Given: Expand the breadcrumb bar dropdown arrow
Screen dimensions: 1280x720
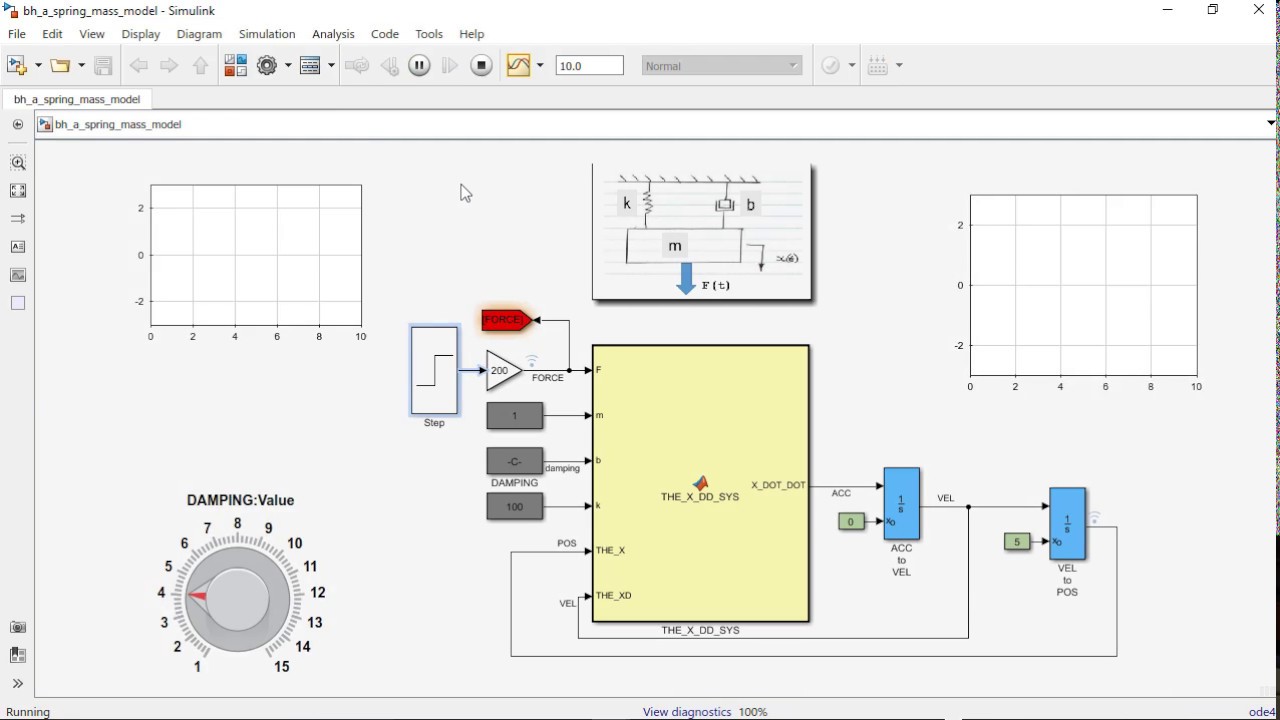Looking at the screenshot, I should pos(1271,124).
